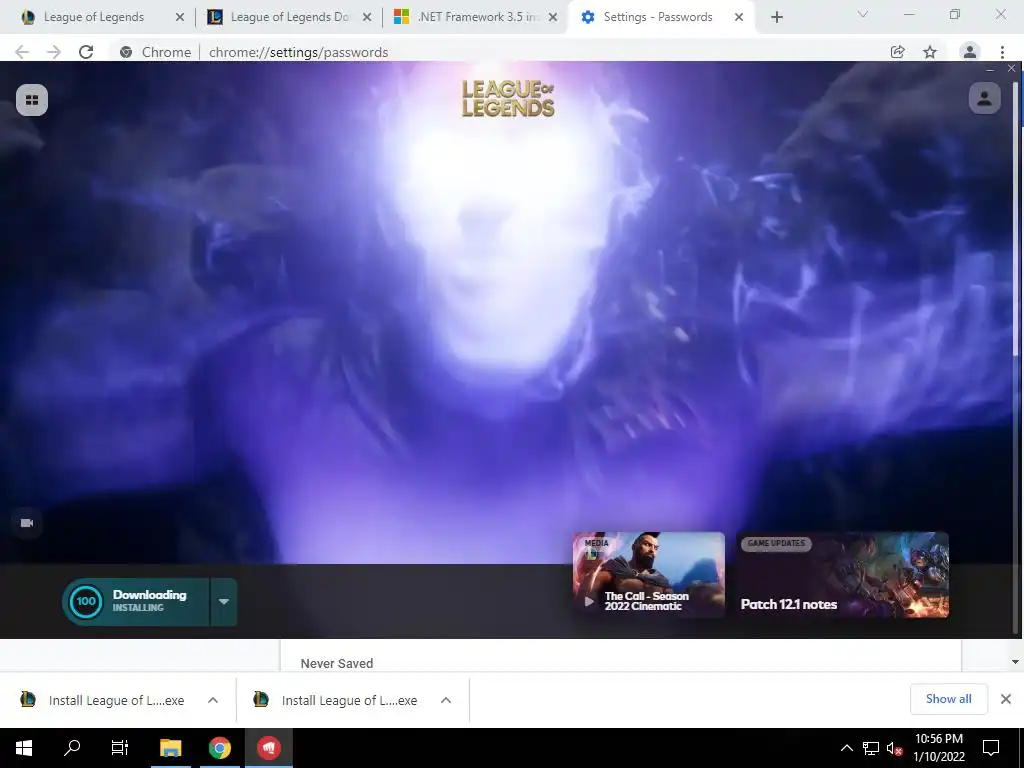Screen dimensions: 1024x768
Task: Open the Chrome profile avatar
Action: click(x=970, y=52)
